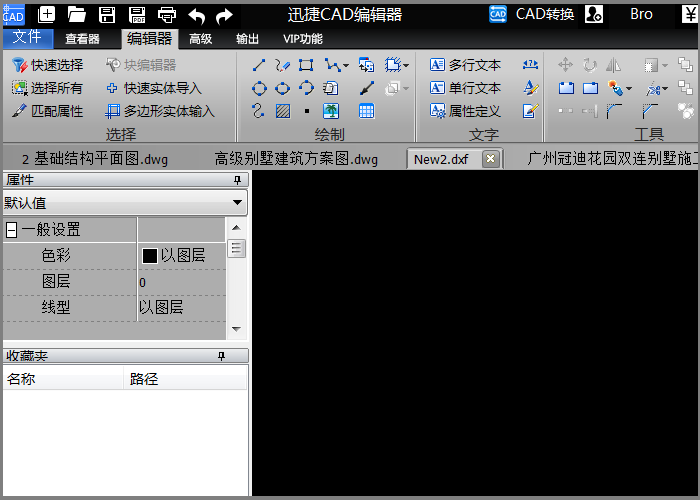Select the Rectangle drawing tool
700x500 pixels.
(306, 65)
